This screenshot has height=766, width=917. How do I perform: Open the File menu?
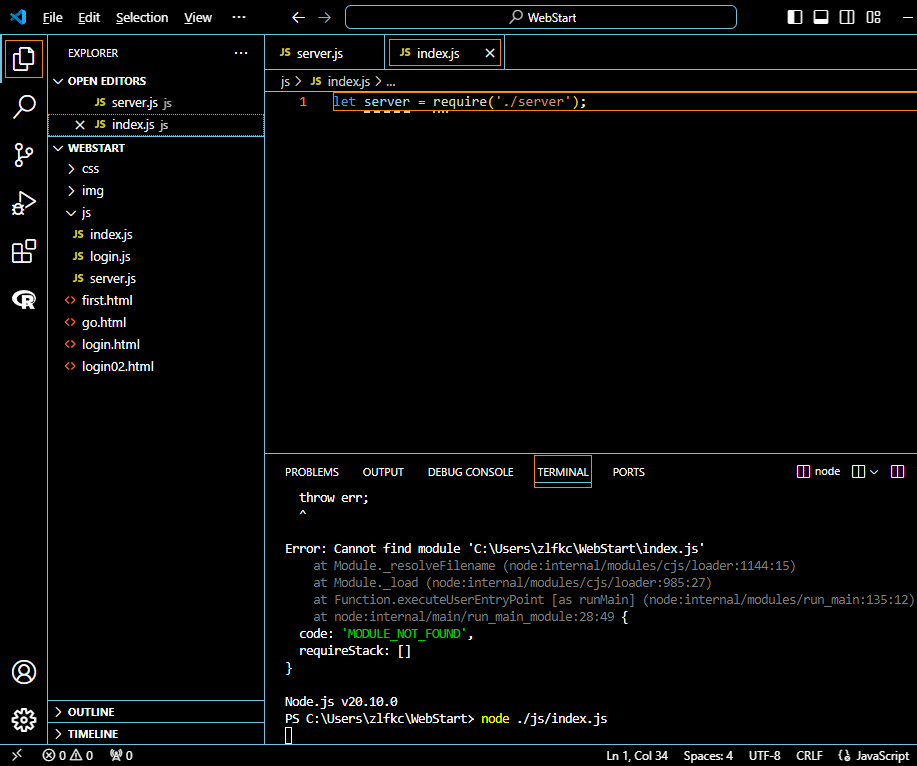click(x=53, y=18)
